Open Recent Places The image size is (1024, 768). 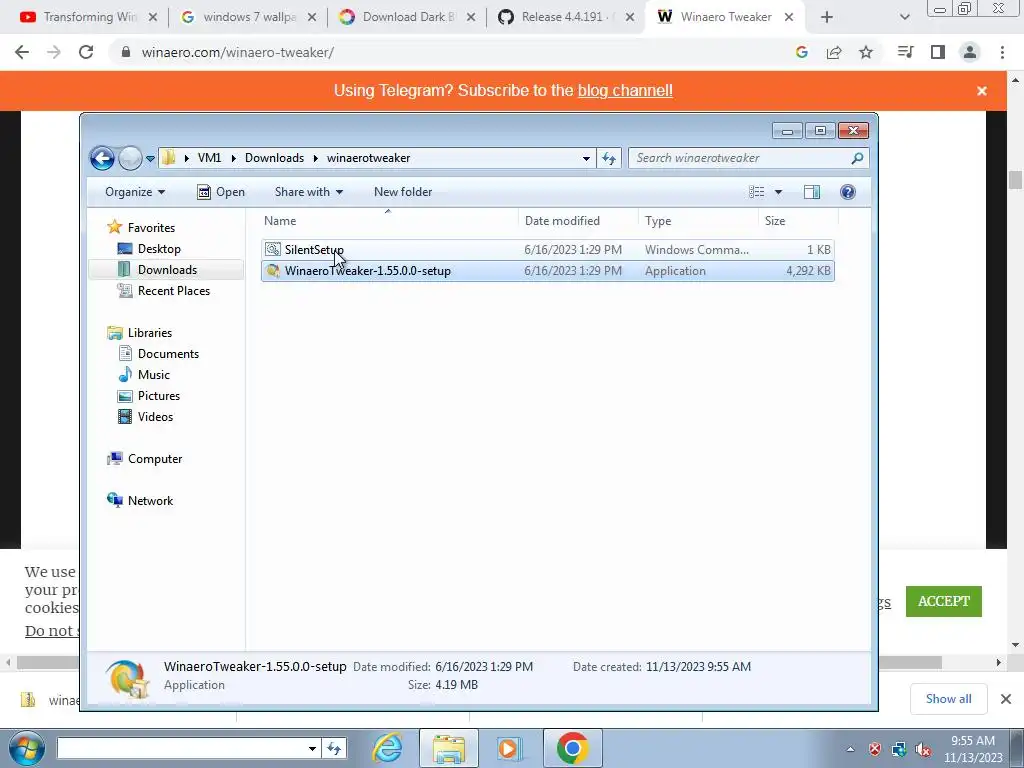[x=173, y=291]
